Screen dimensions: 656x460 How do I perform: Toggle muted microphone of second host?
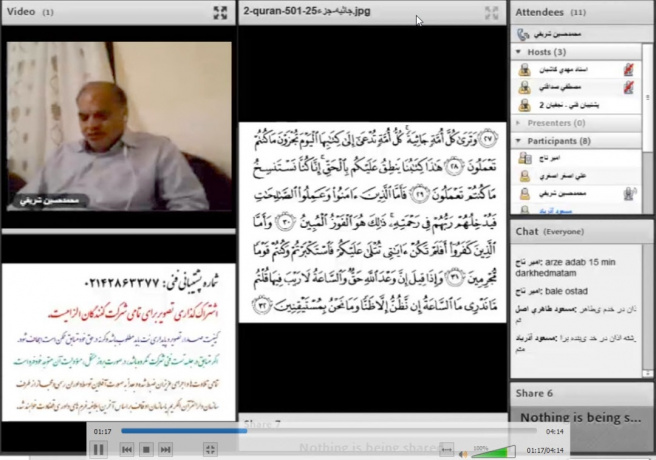tap(628, 88)
